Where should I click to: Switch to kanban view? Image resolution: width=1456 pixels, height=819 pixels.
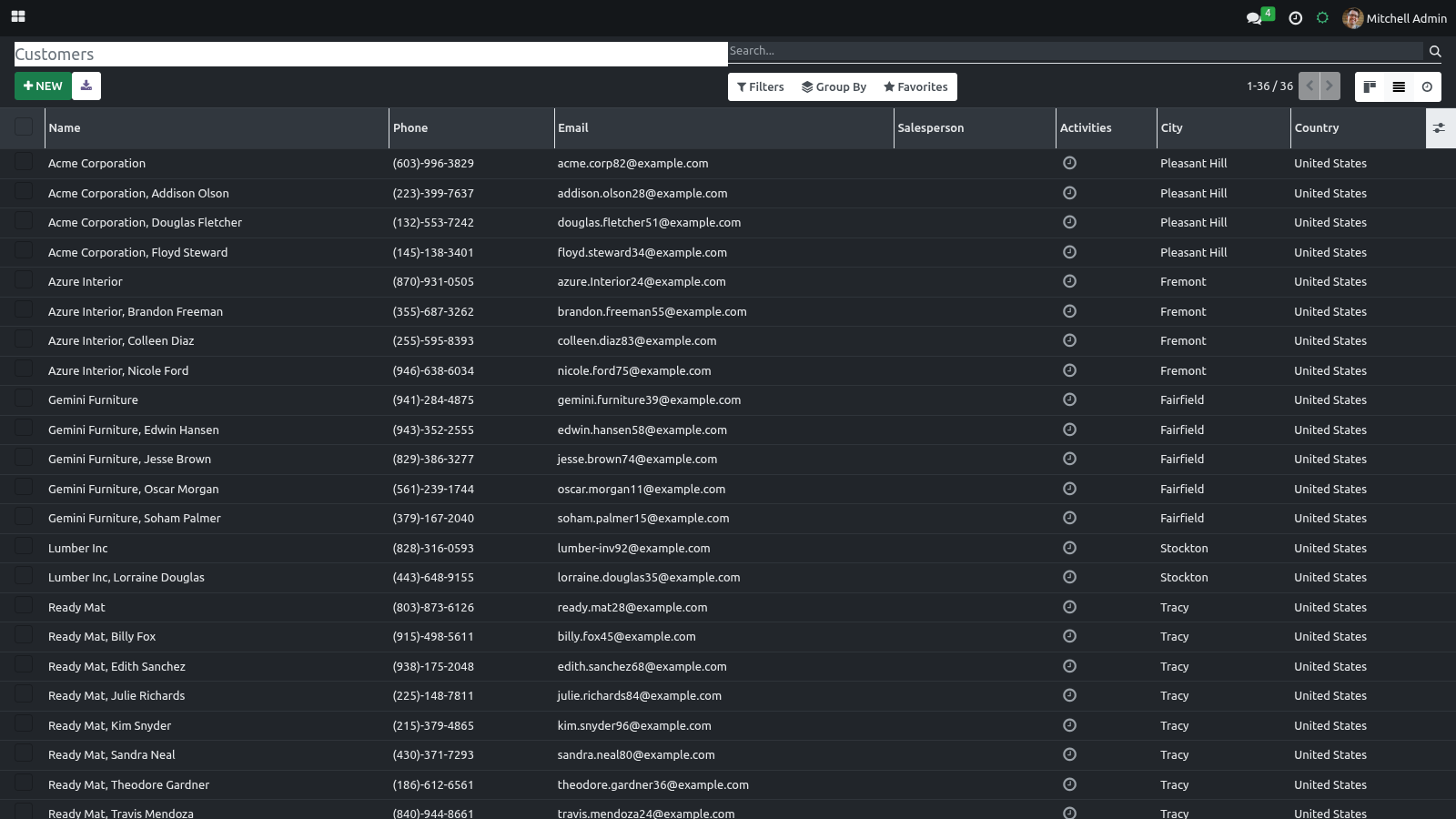tap(1370, 86)
